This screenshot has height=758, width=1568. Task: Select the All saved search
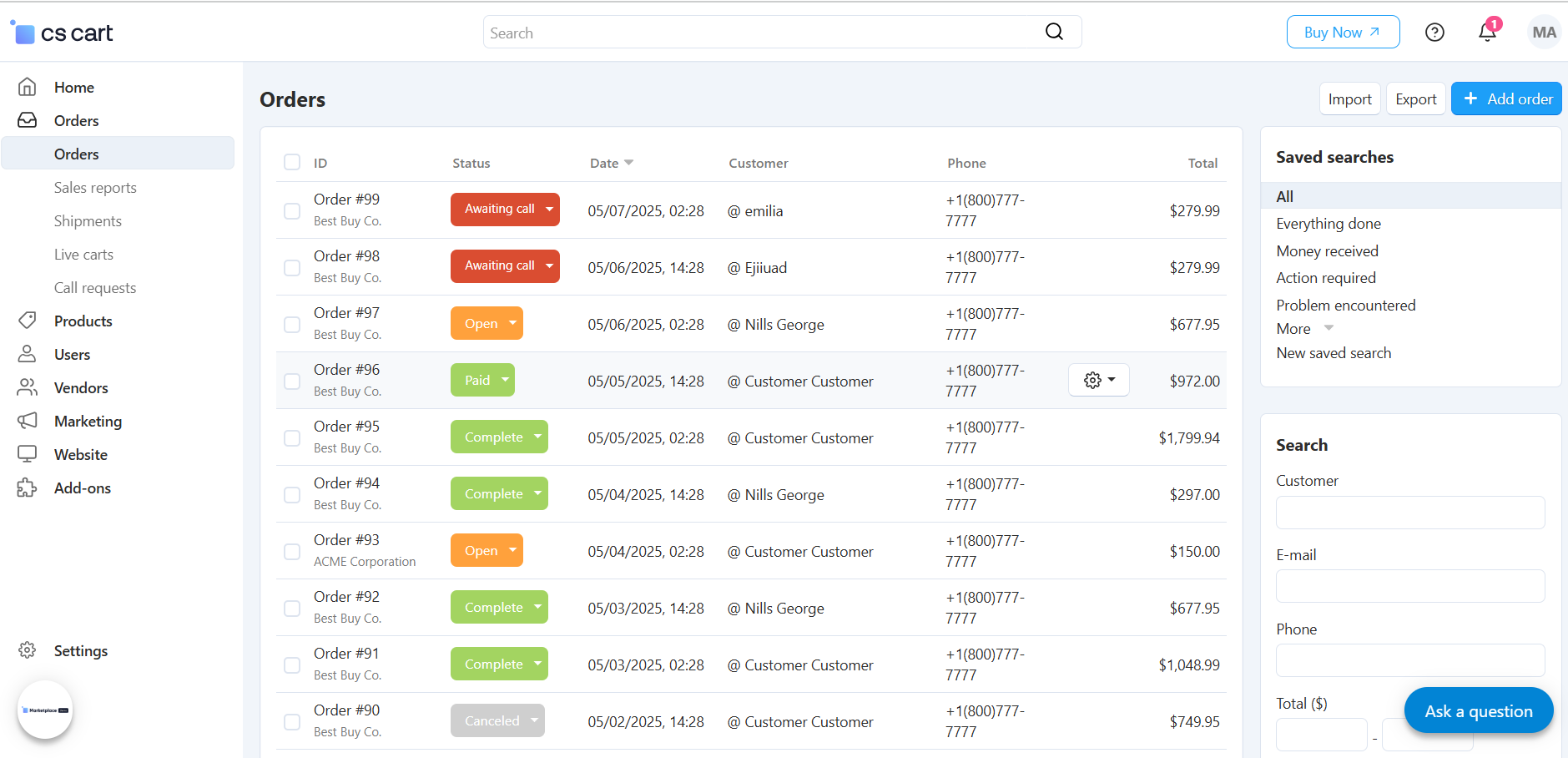click(1410, 196)
